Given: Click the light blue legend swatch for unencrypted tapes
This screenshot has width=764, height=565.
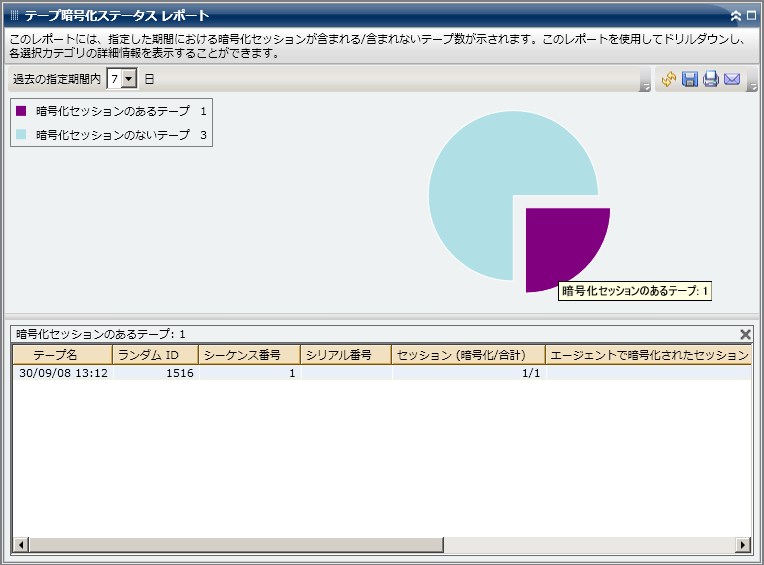Looking at the screenshot, I should point(21,134).
